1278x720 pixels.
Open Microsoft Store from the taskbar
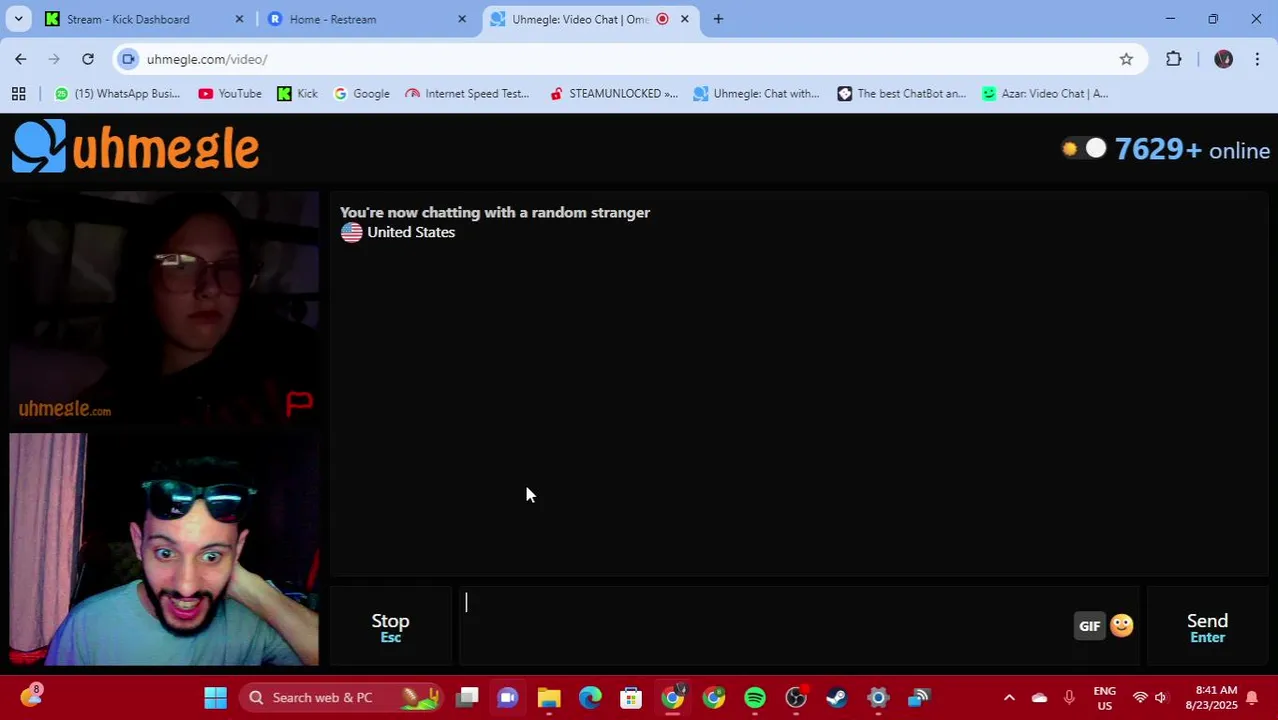(631, 697)
